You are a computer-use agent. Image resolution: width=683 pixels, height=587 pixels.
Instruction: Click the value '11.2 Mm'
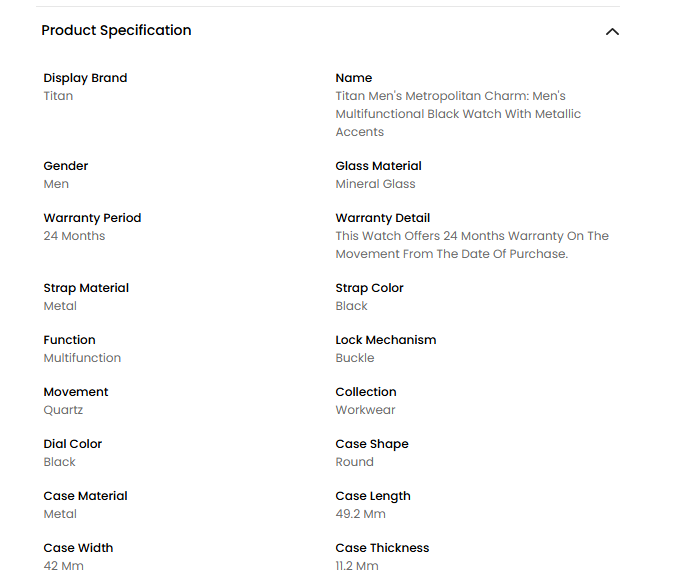[357, 566]
